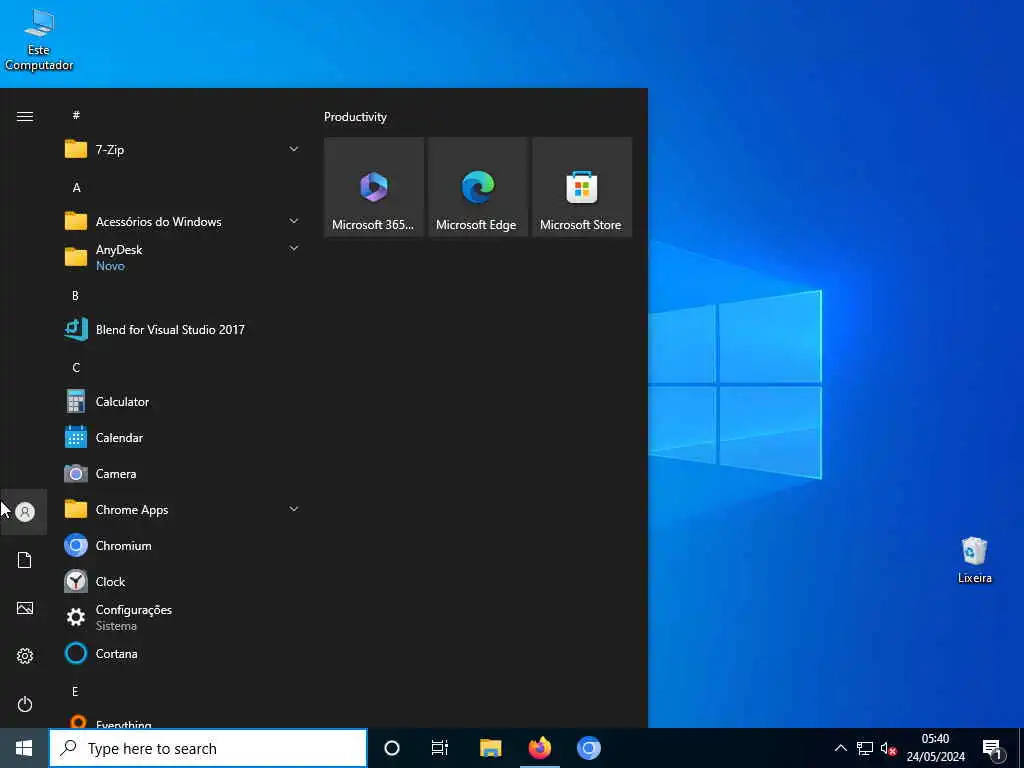1024x768 pixels.
Task: Click the user account icon in Start sidebar
Action: 25,512
